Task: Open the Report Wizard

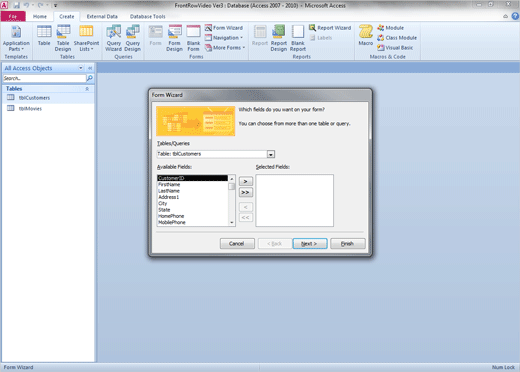Action: click(330, 28)
